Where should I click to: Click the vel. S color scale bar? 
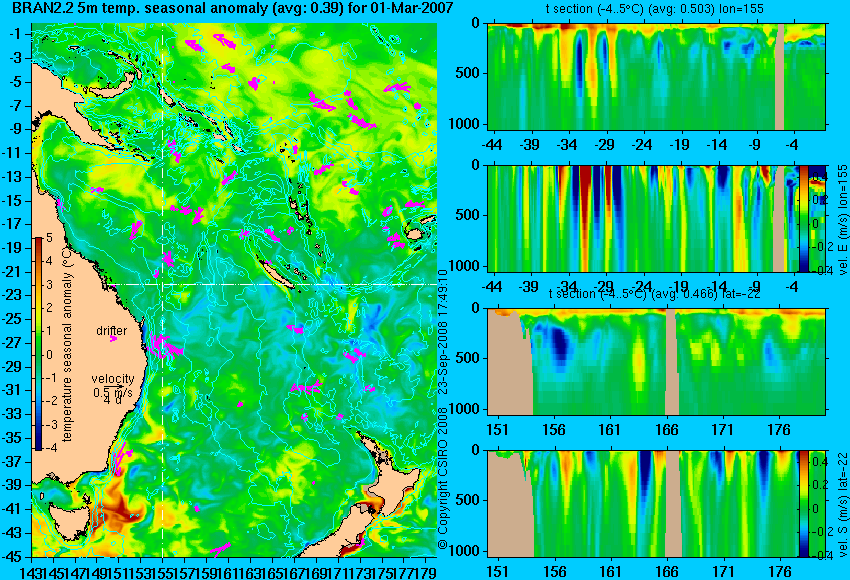point(804,504)
